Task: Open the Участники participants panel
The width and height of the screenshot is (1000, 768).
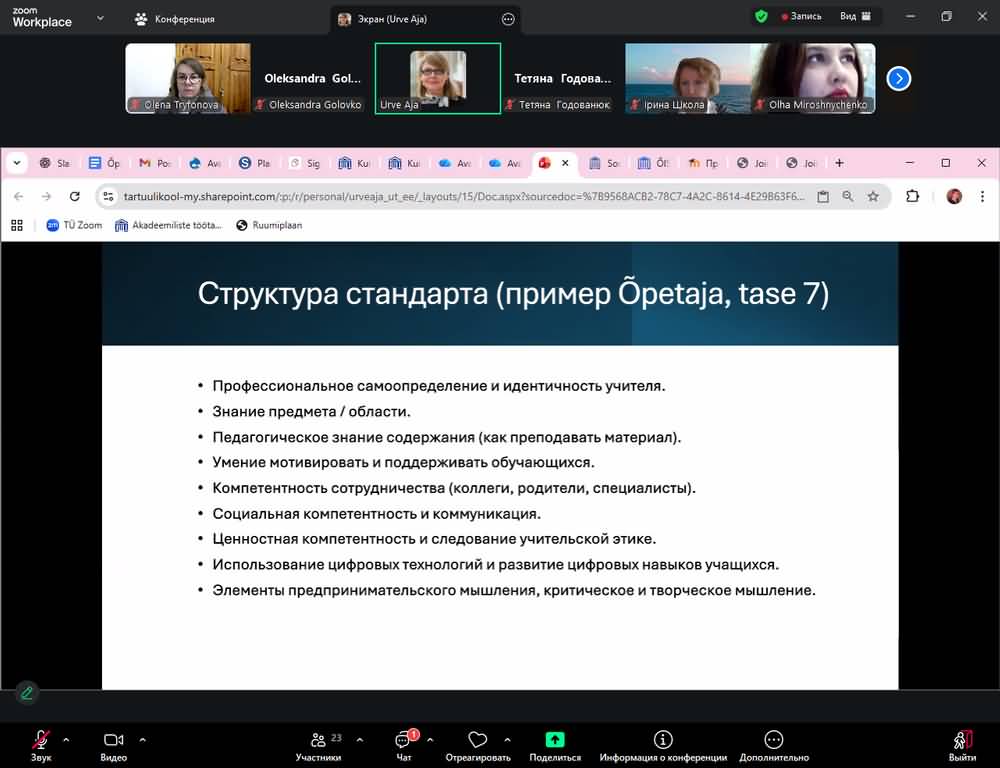Action: point(318,740)
